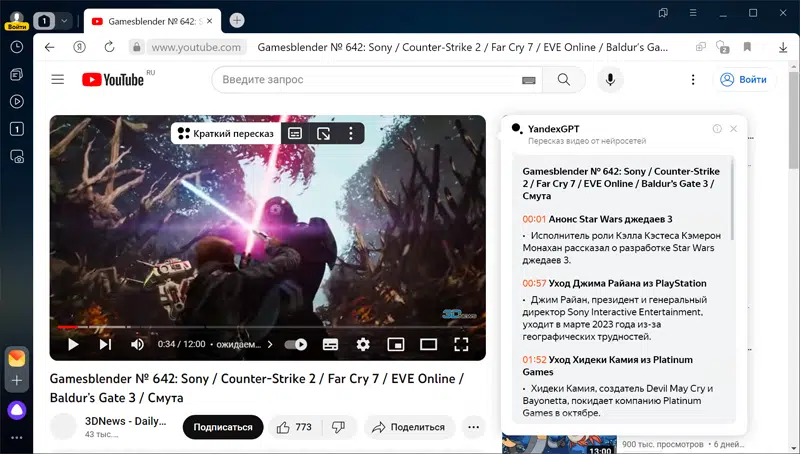Click the Подписаться subscribe button
The image size is (800, 454).
pos(223,427)
